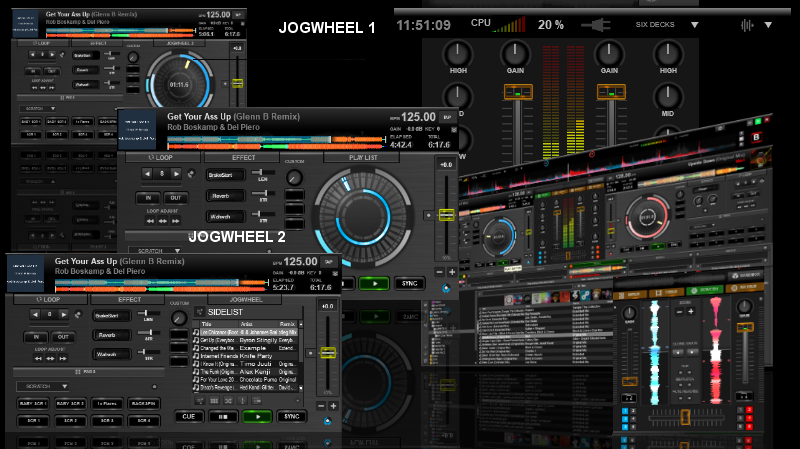This screenshot has width=800, height=449.
Task: Open the SIX DECKS layout dropdown arrow
Action: (694, 24)
